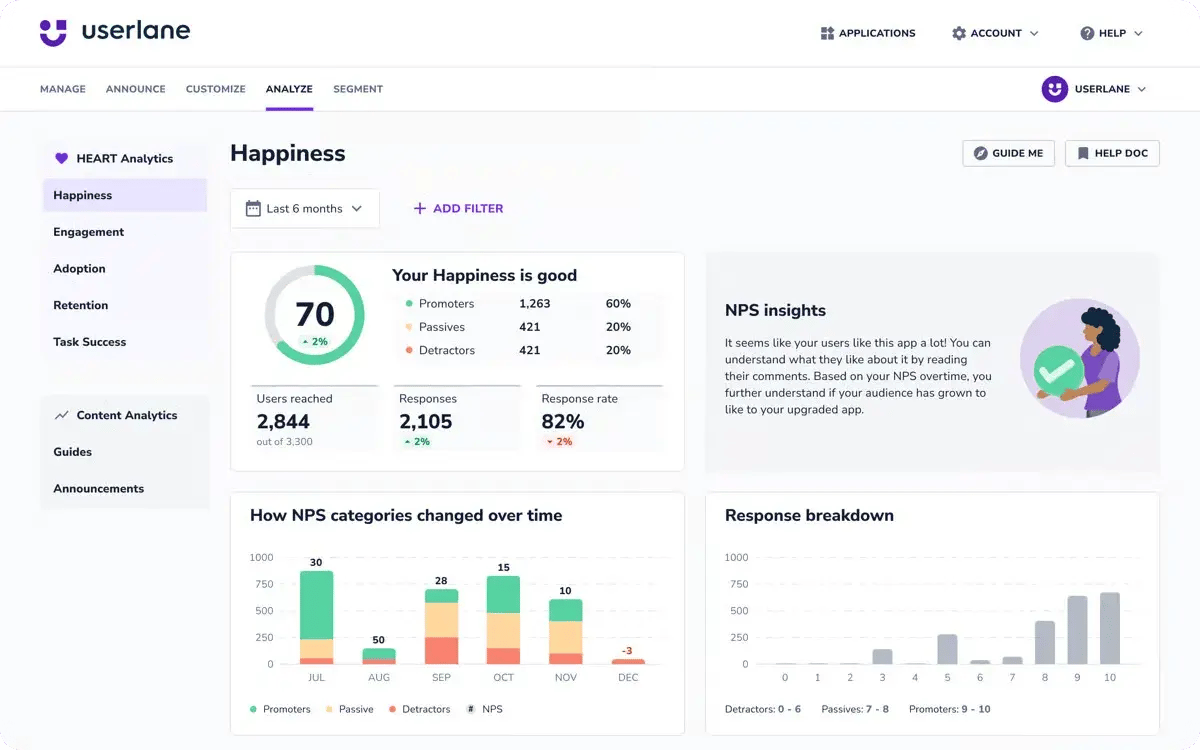Click the Applications button
The width and height of the screenshot is (1200, 750).
click(868, 33)
